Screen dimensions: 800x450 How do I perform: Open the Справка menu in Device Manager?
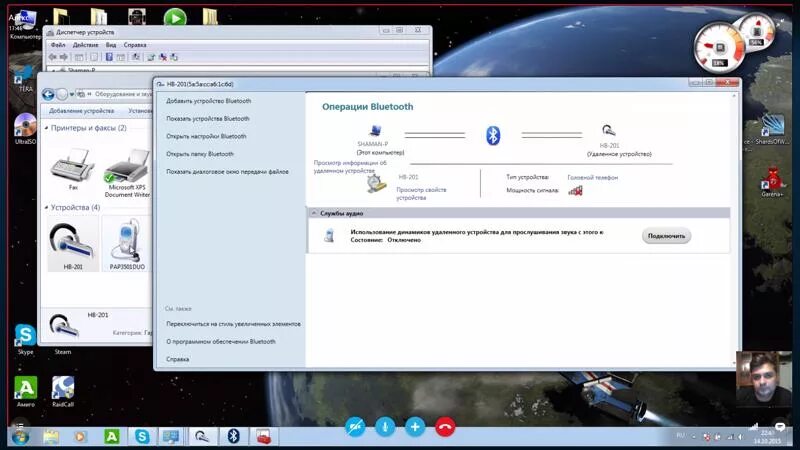(135, 45)
